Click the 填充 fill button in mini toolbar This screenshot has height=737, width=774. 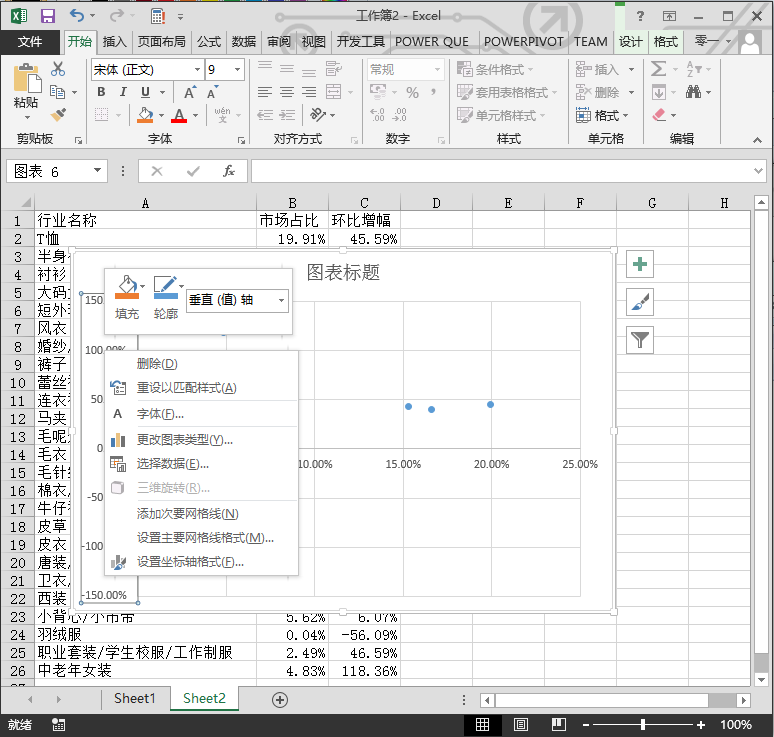click(x=127, y=297)
